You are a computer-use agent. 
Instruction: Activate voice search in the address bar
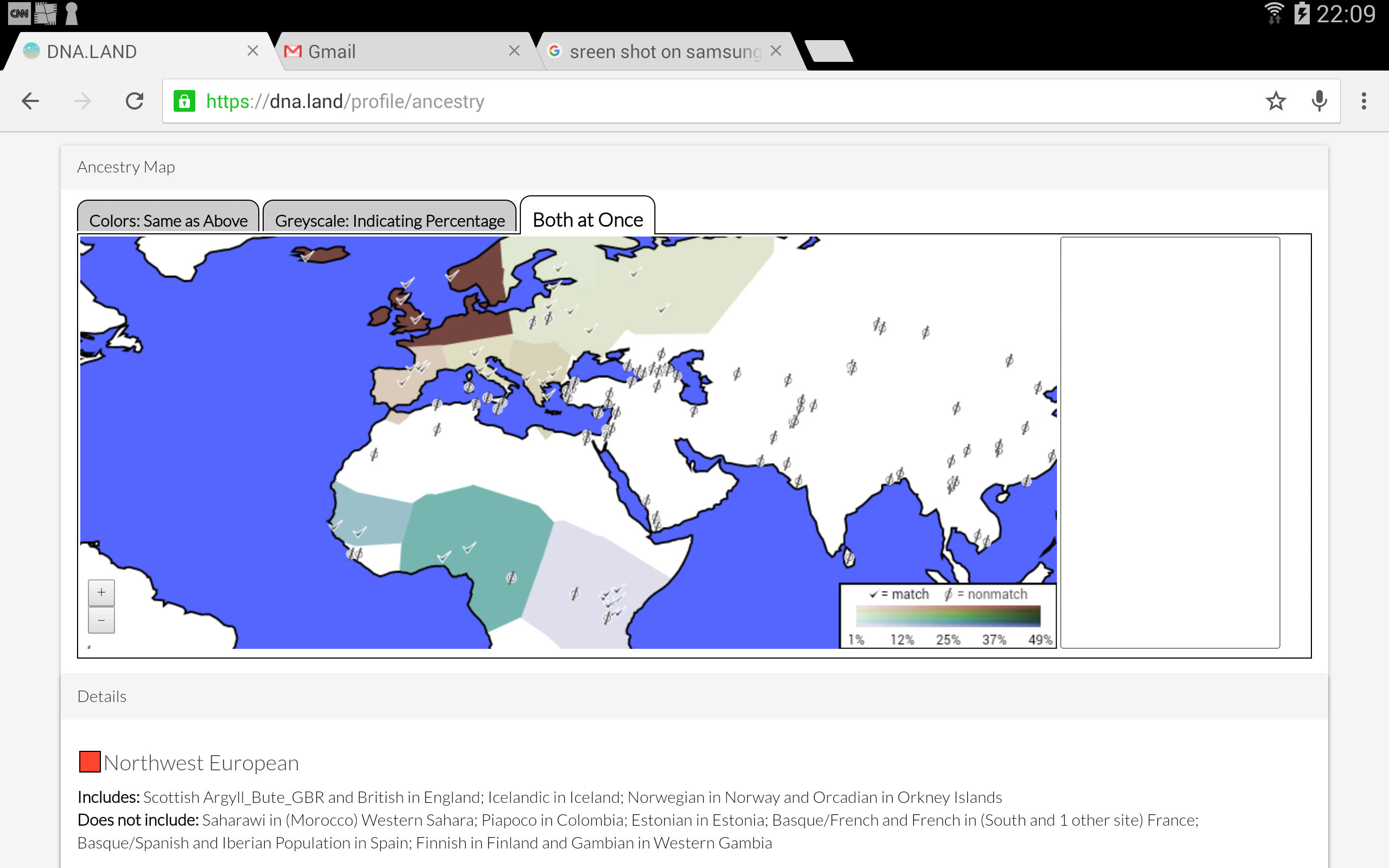coord(1318,101)
